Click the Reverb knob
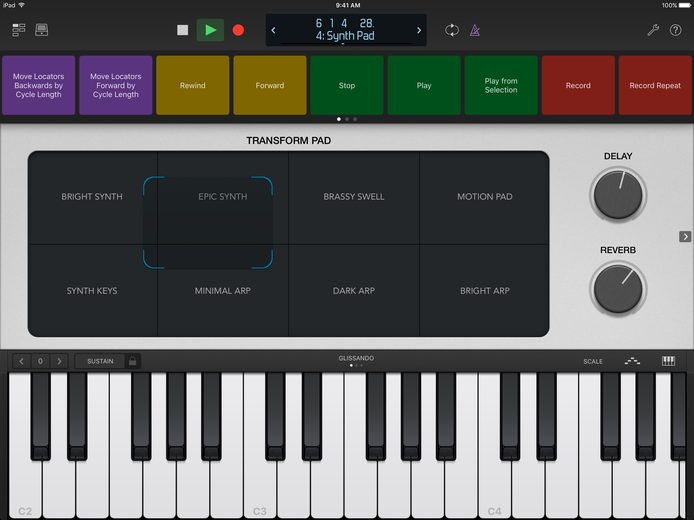The image size is (694, 520). pos(618,288)
